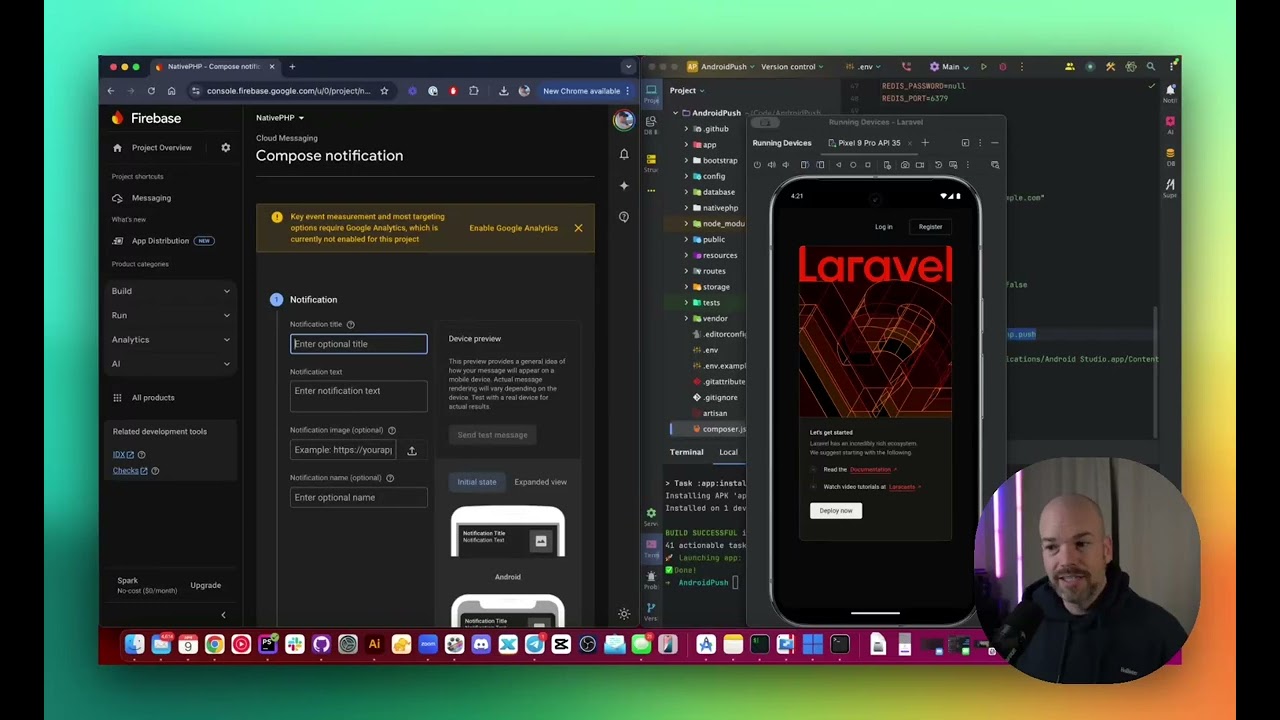Select the Initial state preview tab
Image resolution: width=1280 pixels, height=720 pixels.
(x=477, y=482)
